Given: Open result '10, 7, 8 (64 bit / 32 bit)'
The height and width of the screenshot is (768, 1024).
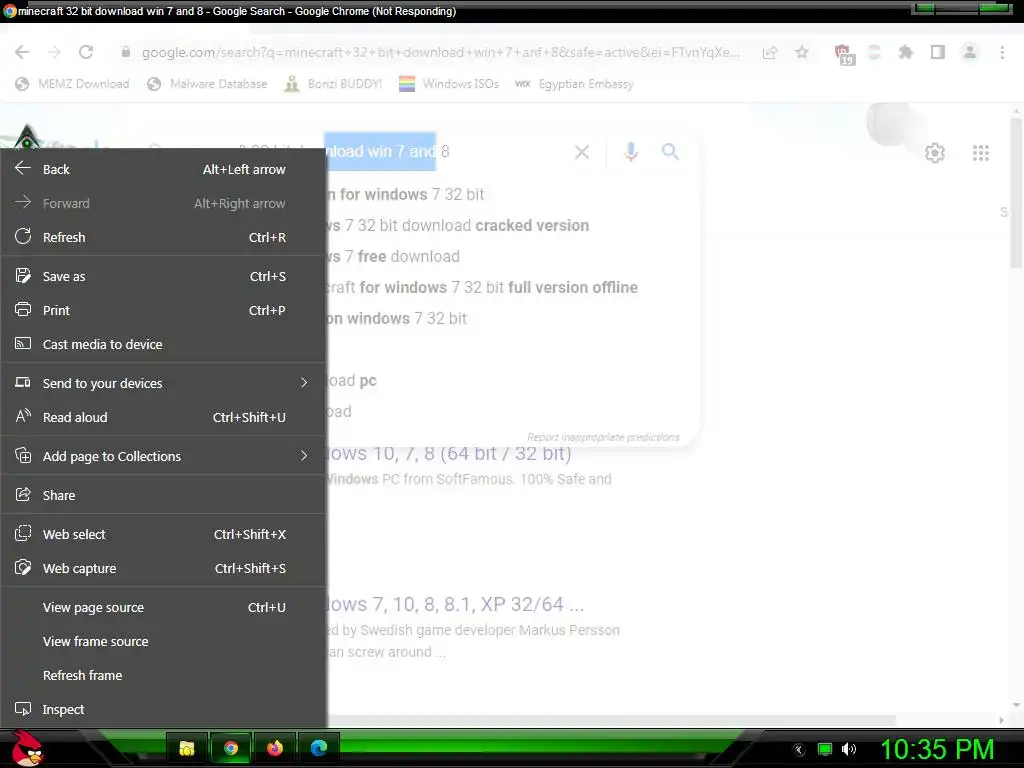Looking at the screenshot, I should pos(449,453).
